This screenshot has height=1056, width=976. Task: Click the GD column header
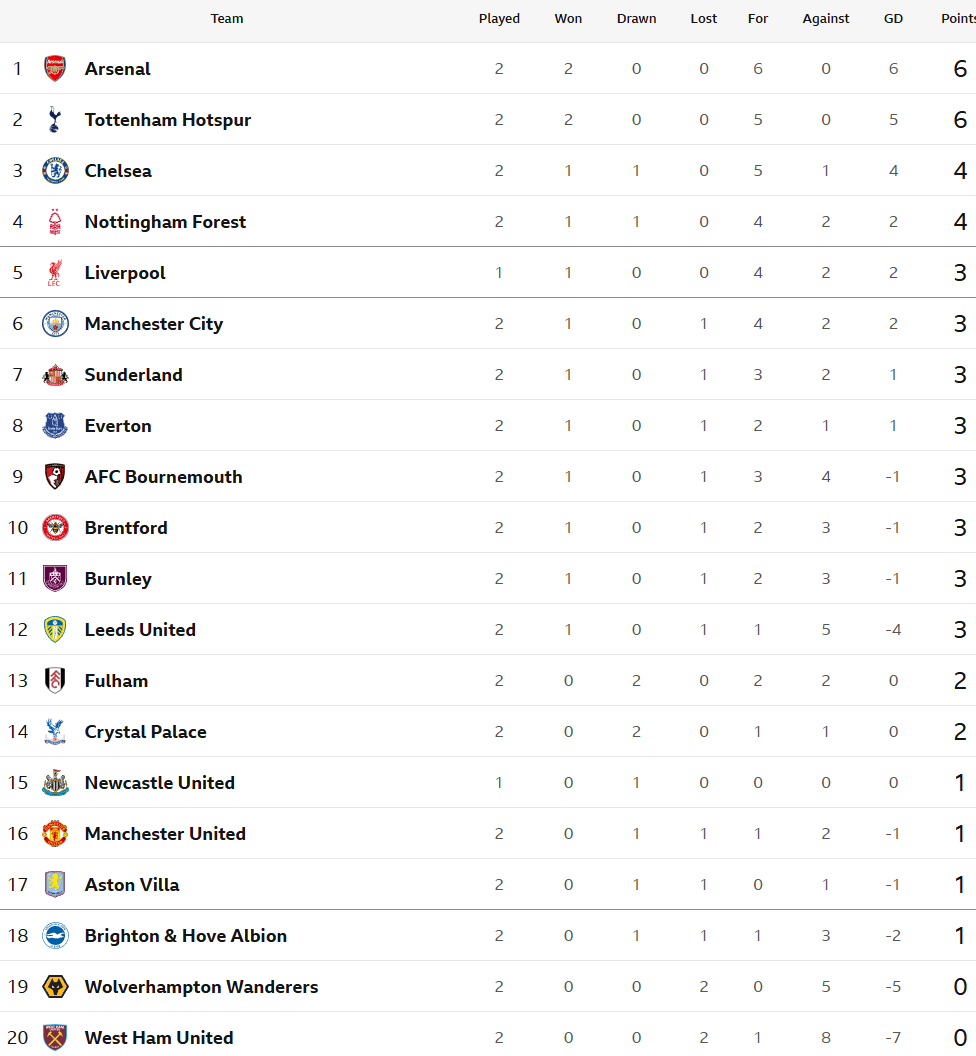point(893,19)
